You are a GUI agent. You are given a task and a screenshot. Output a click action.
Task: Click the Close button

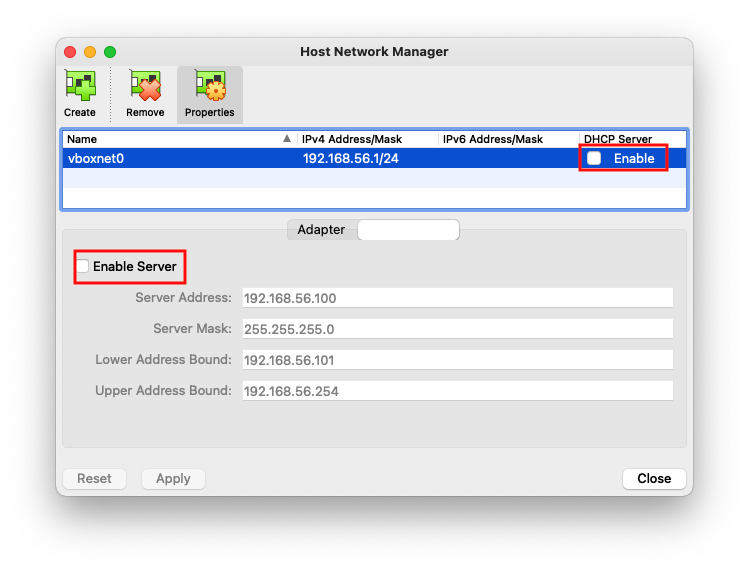[654, 479]
